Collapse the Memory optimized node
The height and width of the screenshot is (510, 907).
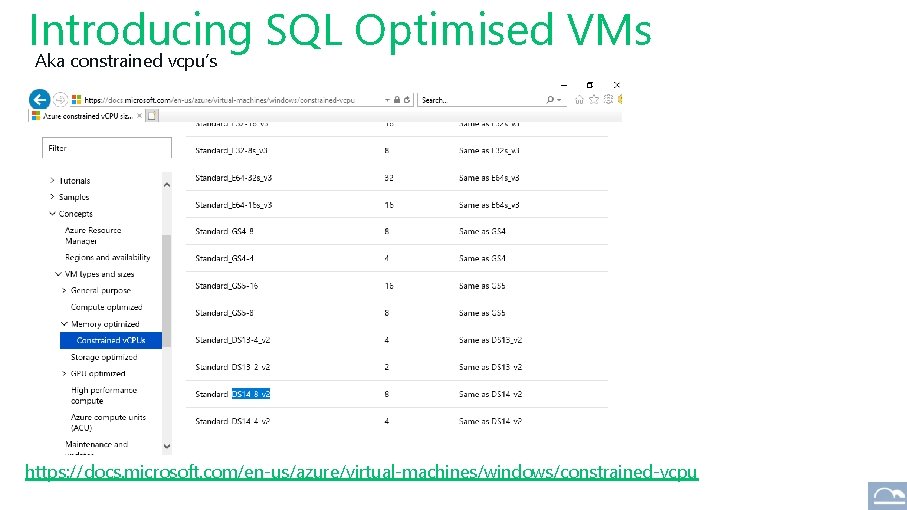pos(64,324)
